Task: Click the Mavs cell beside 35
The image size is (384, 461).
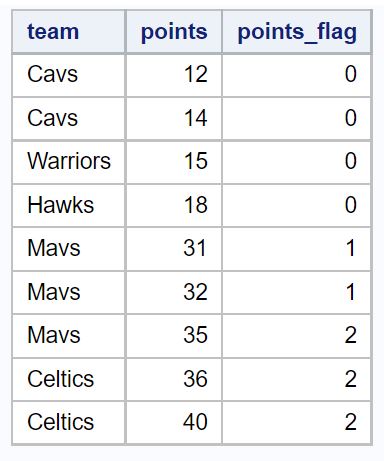Action: point(69,336)
